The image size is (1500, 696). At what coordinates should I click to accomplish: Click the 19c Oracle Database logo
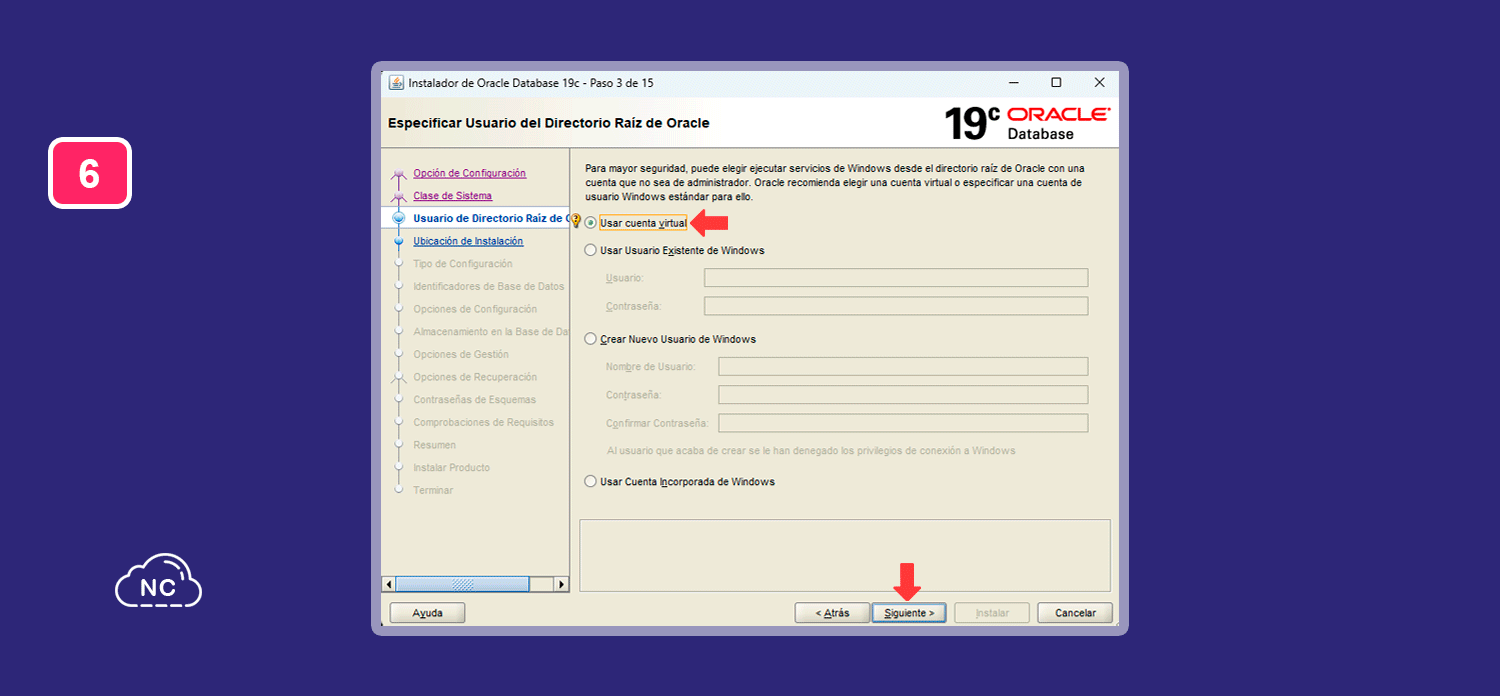1027,123
